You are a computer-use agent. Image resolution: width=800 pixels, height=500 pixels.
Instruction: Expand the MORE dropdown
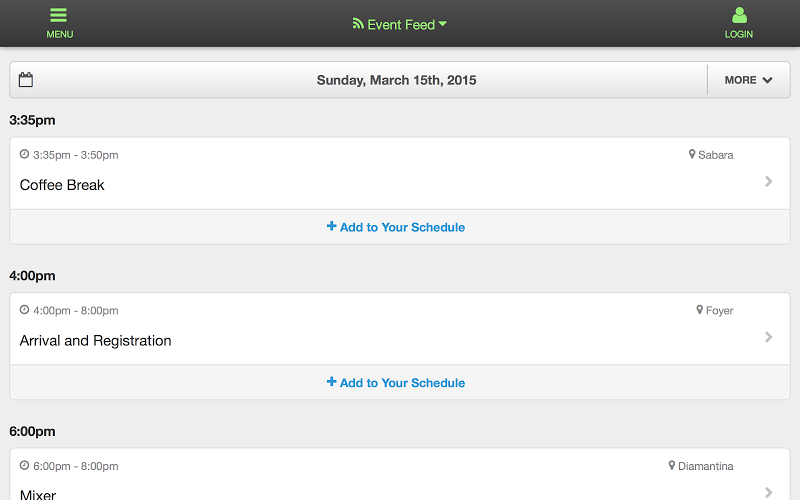point(748,80)
